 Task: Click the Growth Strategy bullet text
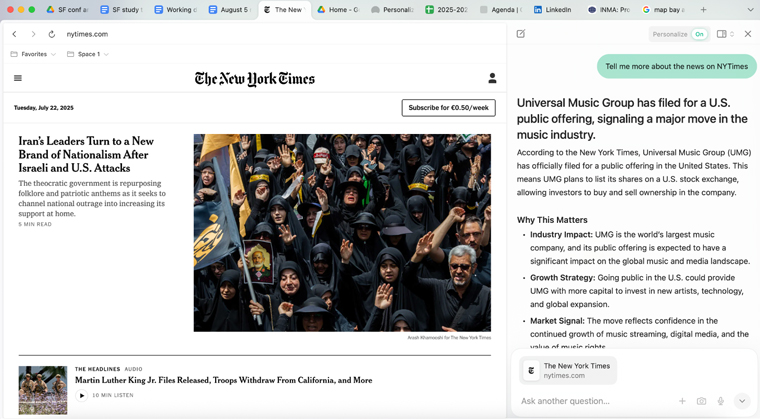tap(636, 291)
